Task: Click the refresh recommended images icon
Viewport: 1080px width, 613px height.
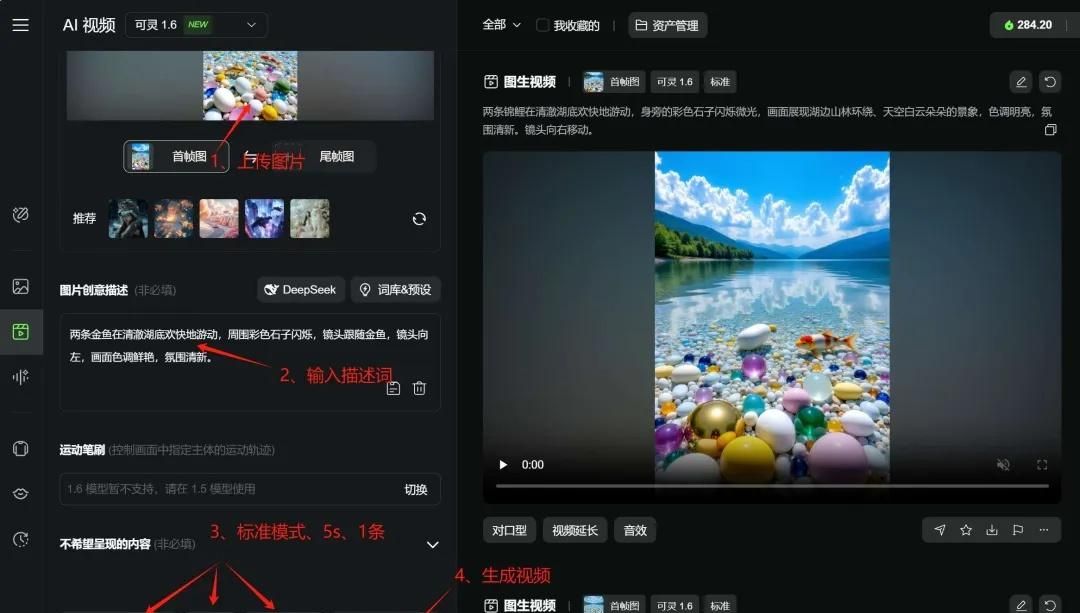Action: click(419, 219)
